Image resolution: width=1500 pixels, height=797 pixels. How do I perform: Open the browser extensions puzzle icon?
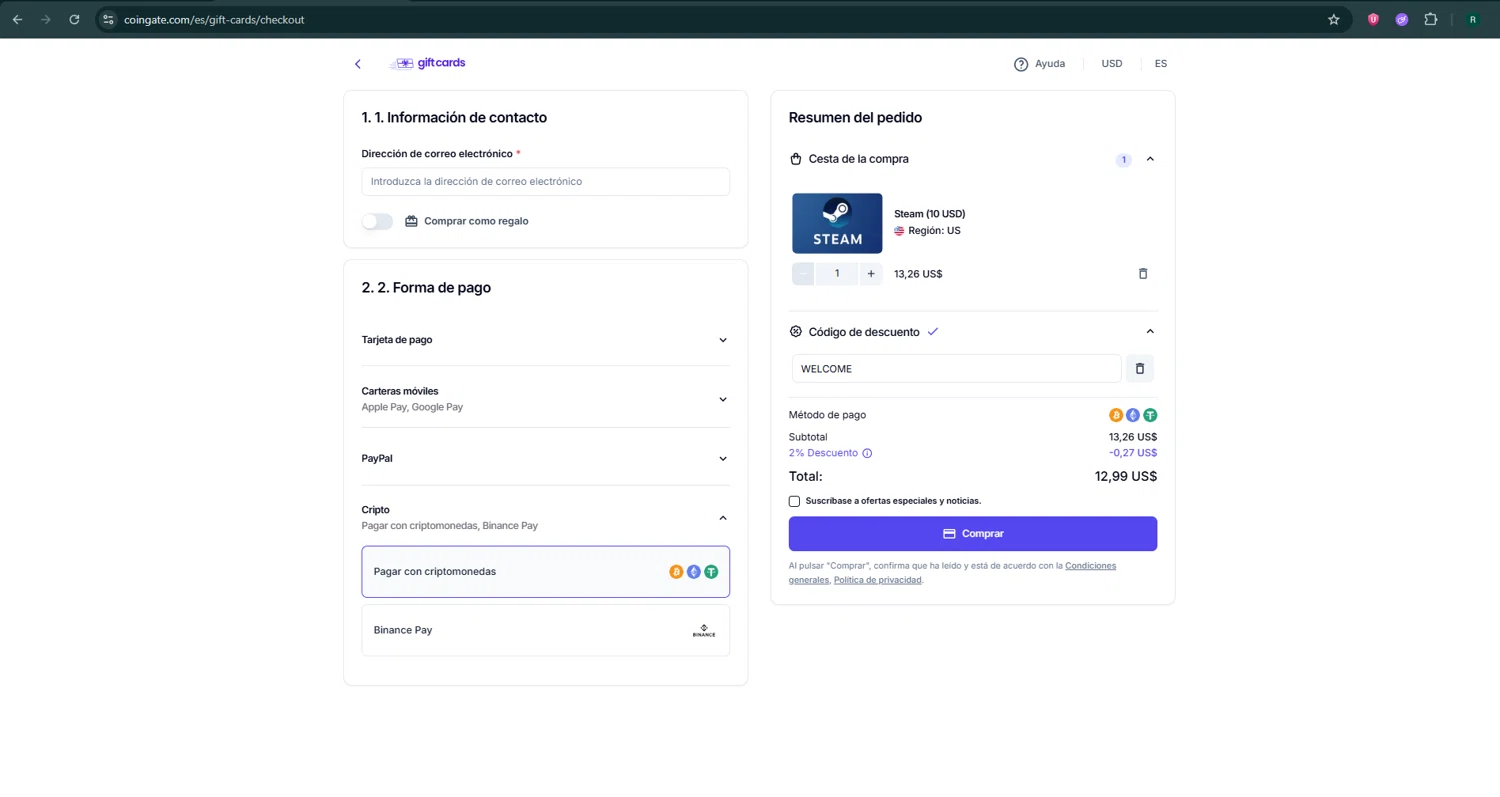[x=1431, y=19]
